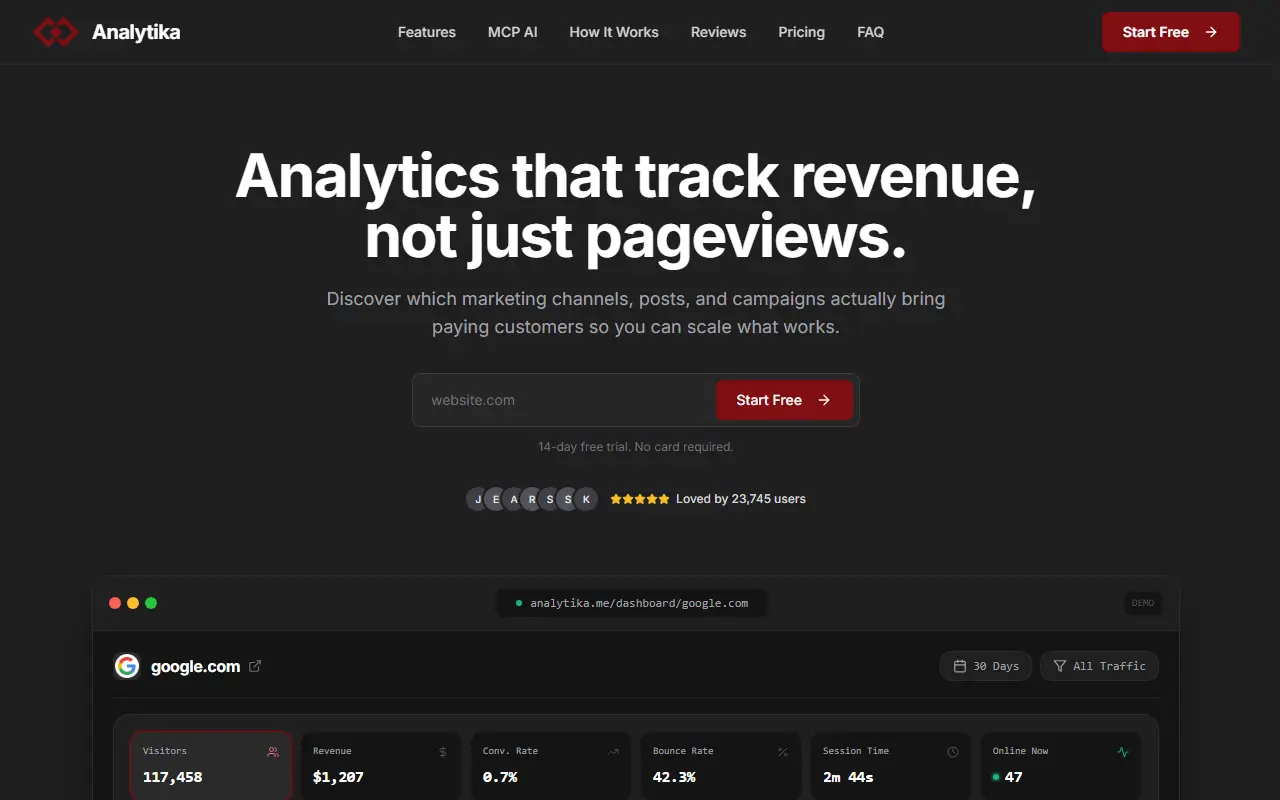This screenshot has height=800, width=1280.
Task: Click the analytika.me/dashboard/google.com address bar
Action: [632, 603]
